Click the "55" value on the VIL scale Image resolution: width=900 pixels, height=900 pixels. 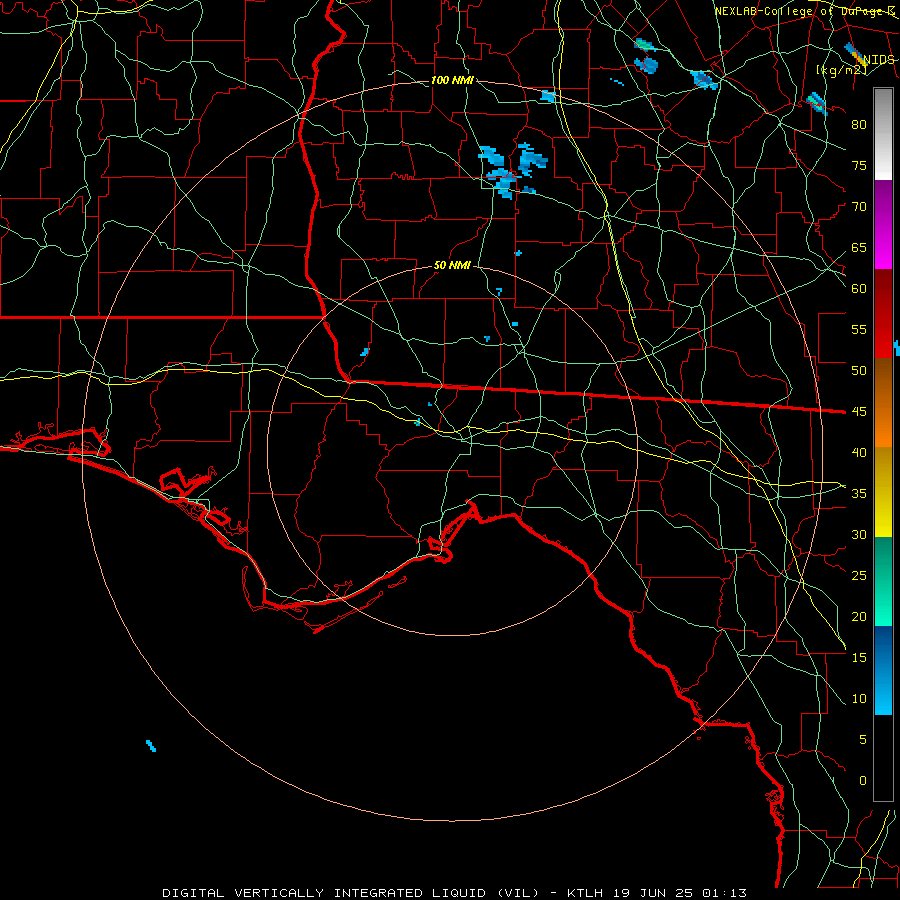[x=859, y=329]
